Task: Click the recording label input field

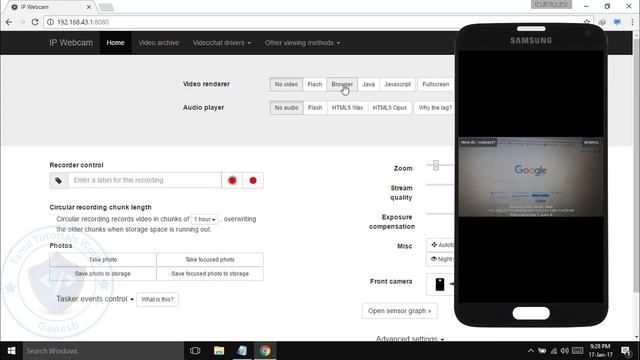Action: 144,180
